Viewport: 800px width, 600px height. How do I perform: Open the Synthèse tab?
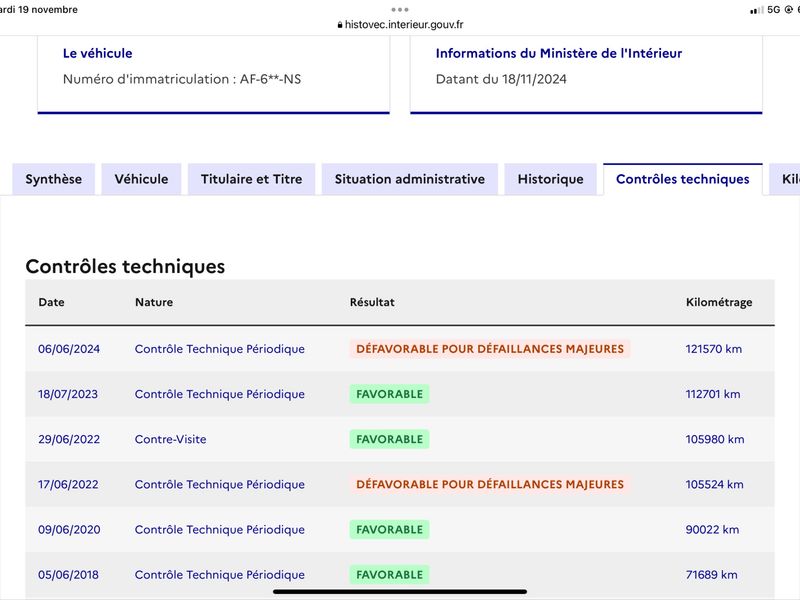[x=54, y=179]
